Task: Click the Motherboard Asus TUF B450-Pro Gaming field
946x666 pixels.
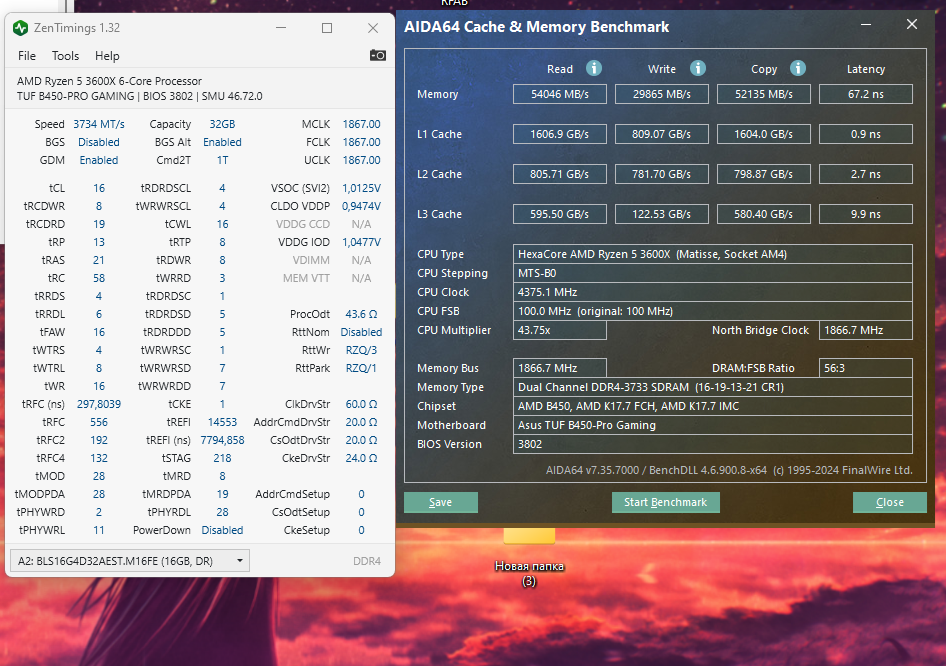Action: (x=713, y=425)
